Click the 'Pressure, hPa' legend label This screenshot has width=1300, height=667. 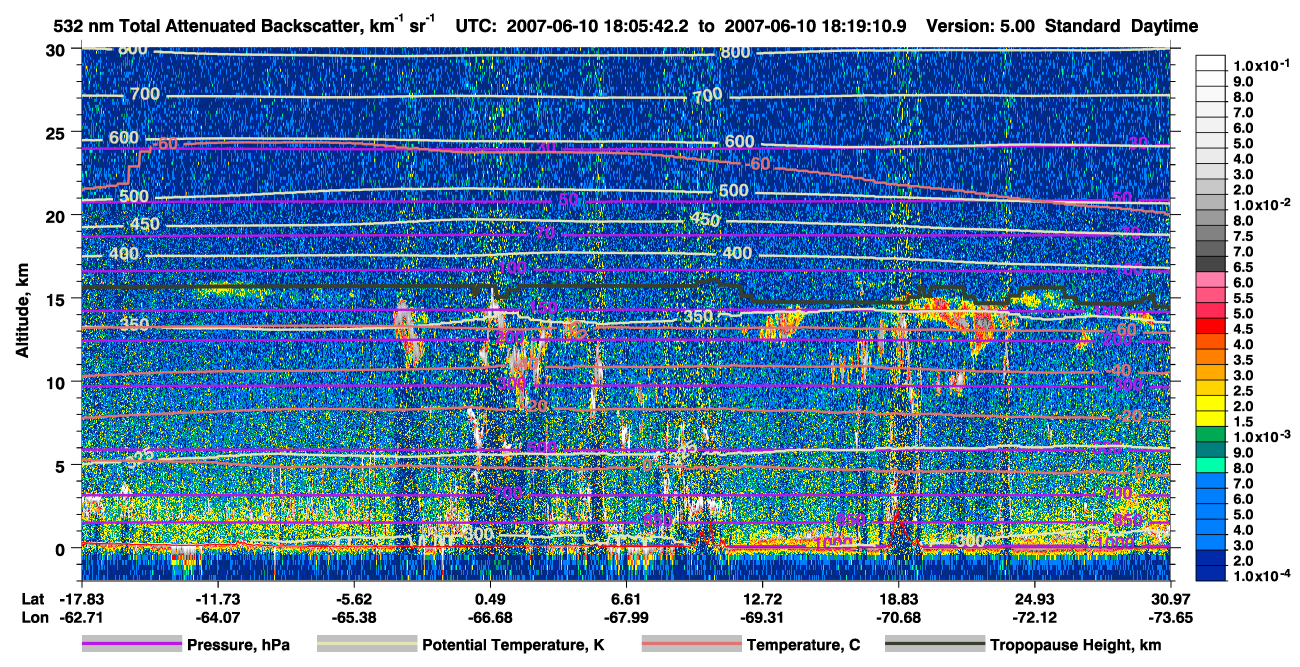(x=238, y=646)
